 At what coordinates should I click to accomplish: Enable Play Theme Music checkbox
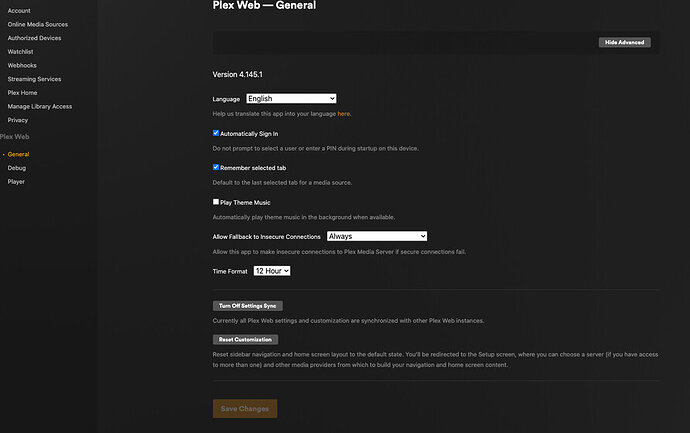coord(216,202)
